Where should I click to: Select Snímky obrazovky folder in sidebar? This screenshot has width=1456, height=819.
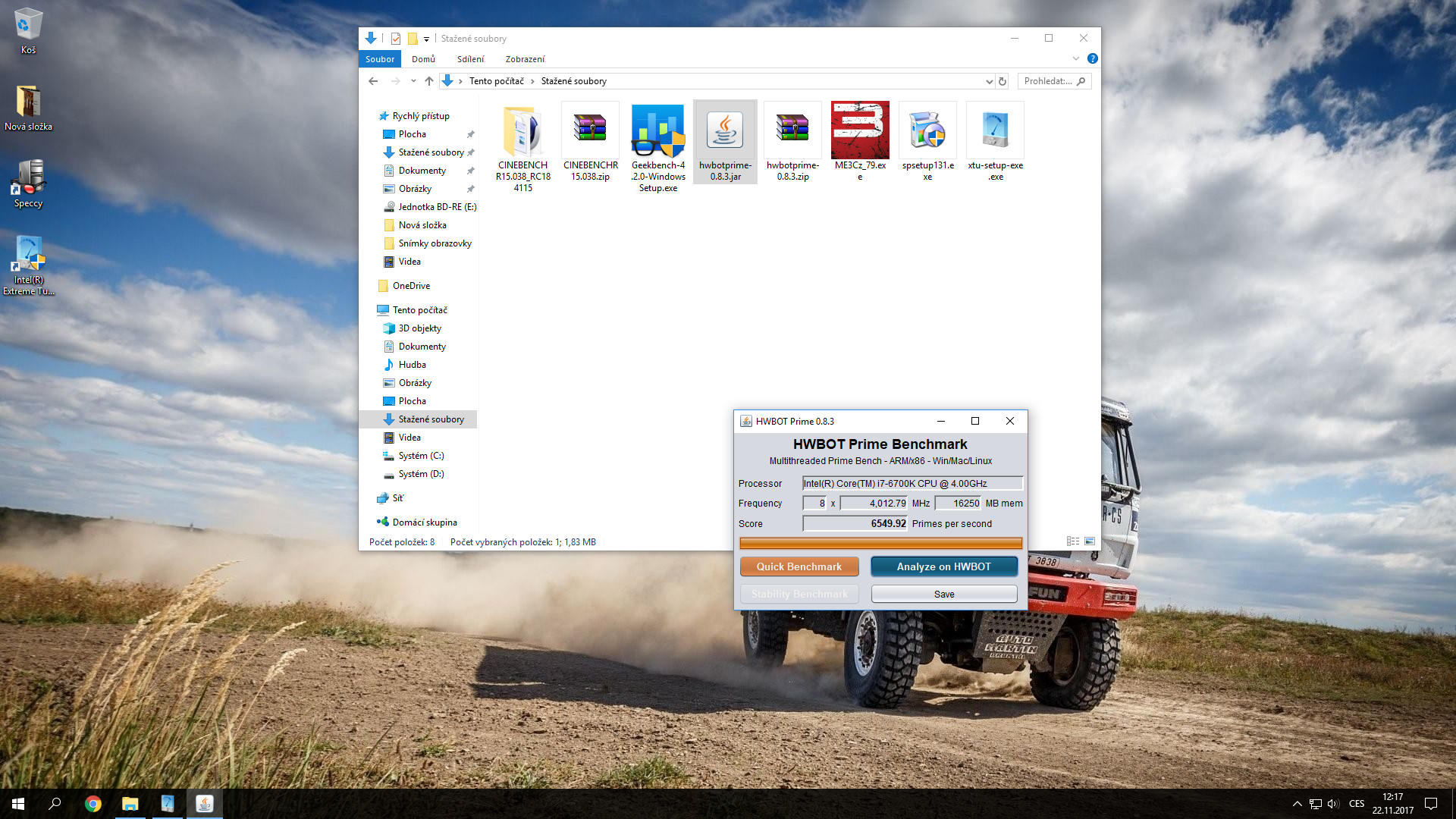tap(435, 243)
